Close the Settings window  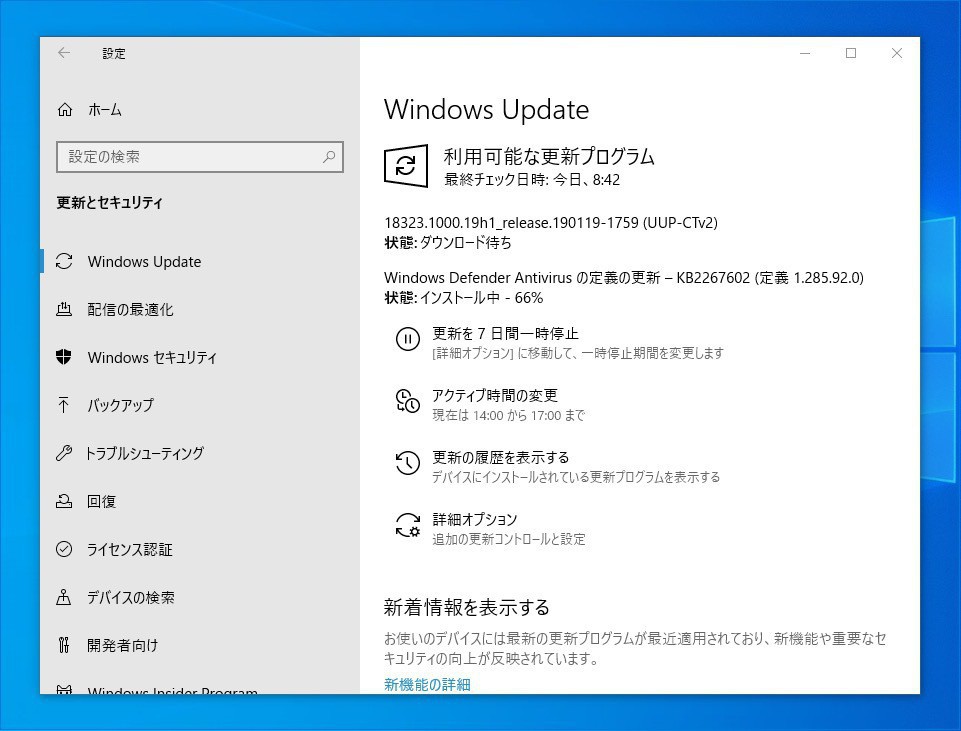coord(897,53)
